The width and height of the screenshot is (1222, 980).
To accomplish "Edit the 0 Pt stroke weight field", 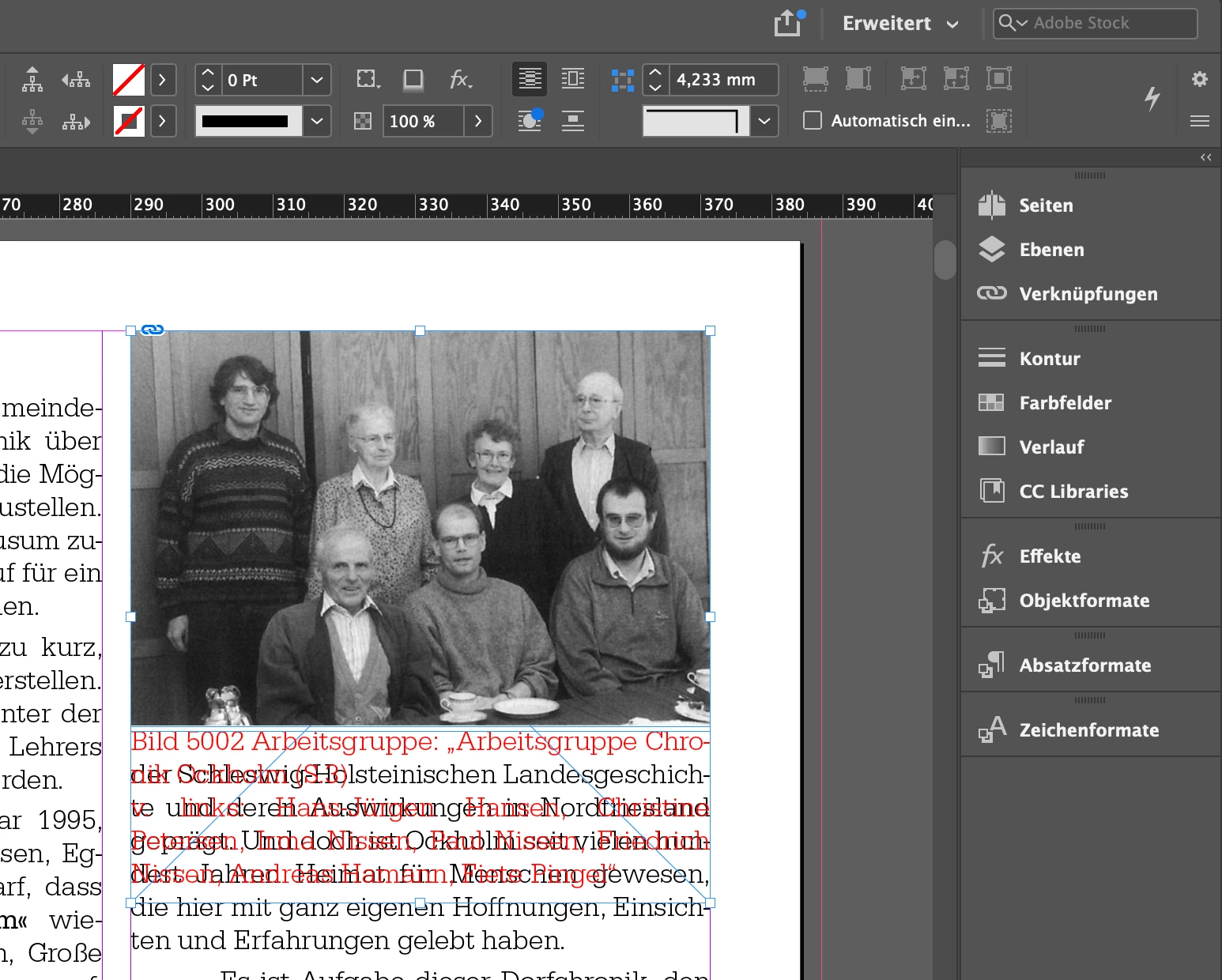I will point(261,80).
